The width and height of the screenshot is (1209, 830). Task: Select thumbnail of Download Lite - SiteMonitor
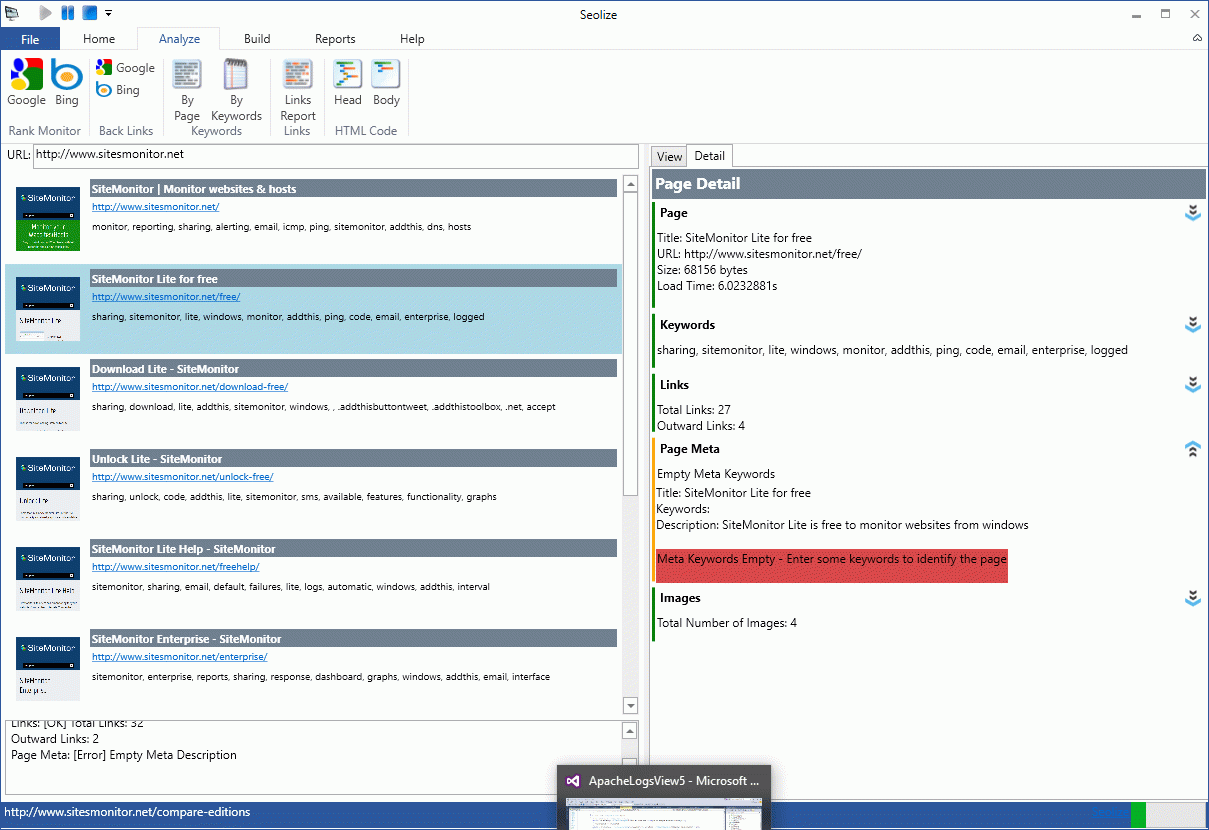(x=48, y=398)
